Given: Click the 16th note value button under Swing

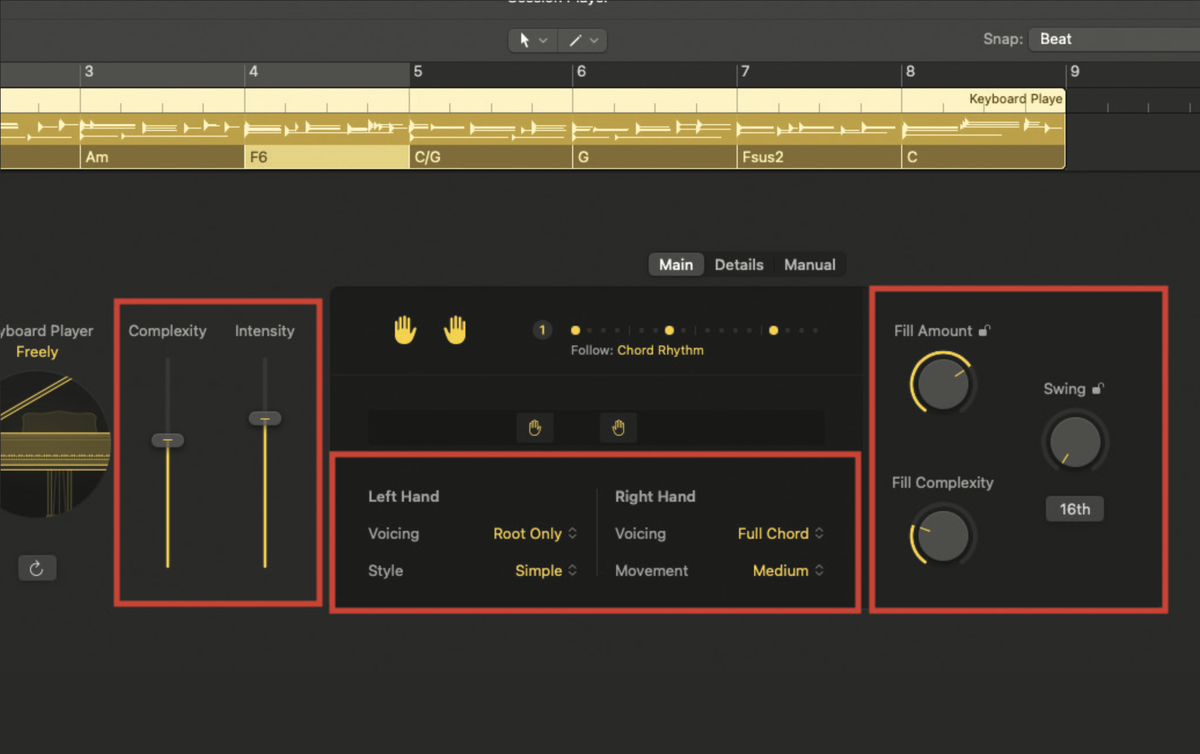Looking at the screenshot, I should 1074,509.
